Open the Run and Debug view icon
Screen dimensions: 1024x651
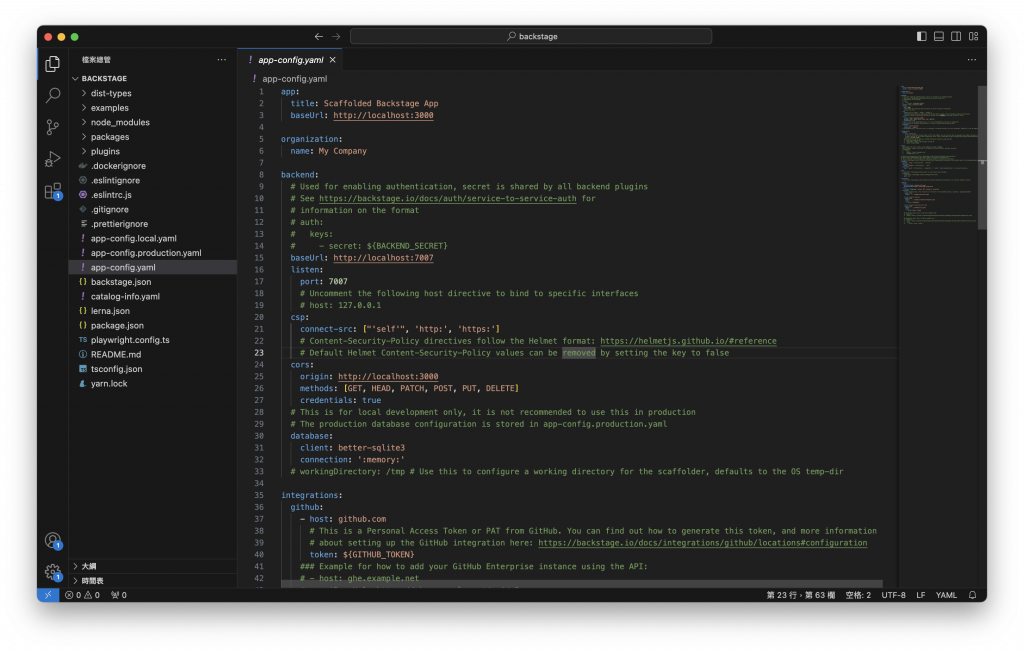click(x=53, y=159)
